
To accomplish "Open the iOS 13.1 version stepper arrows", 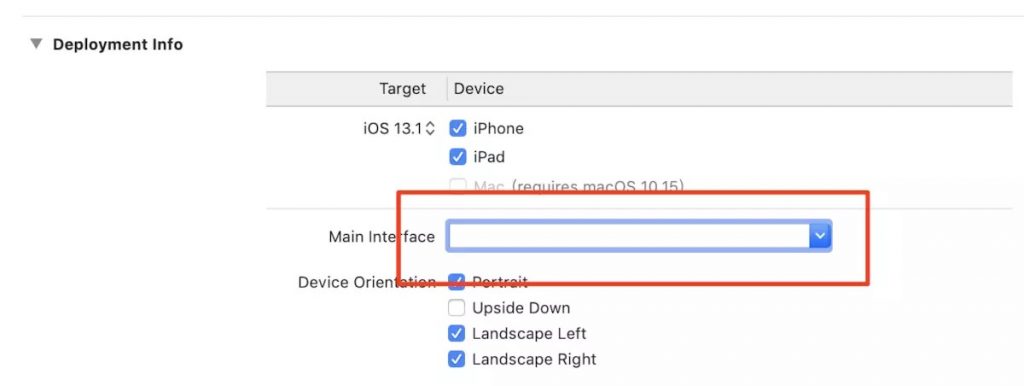I will click(430, 129).
